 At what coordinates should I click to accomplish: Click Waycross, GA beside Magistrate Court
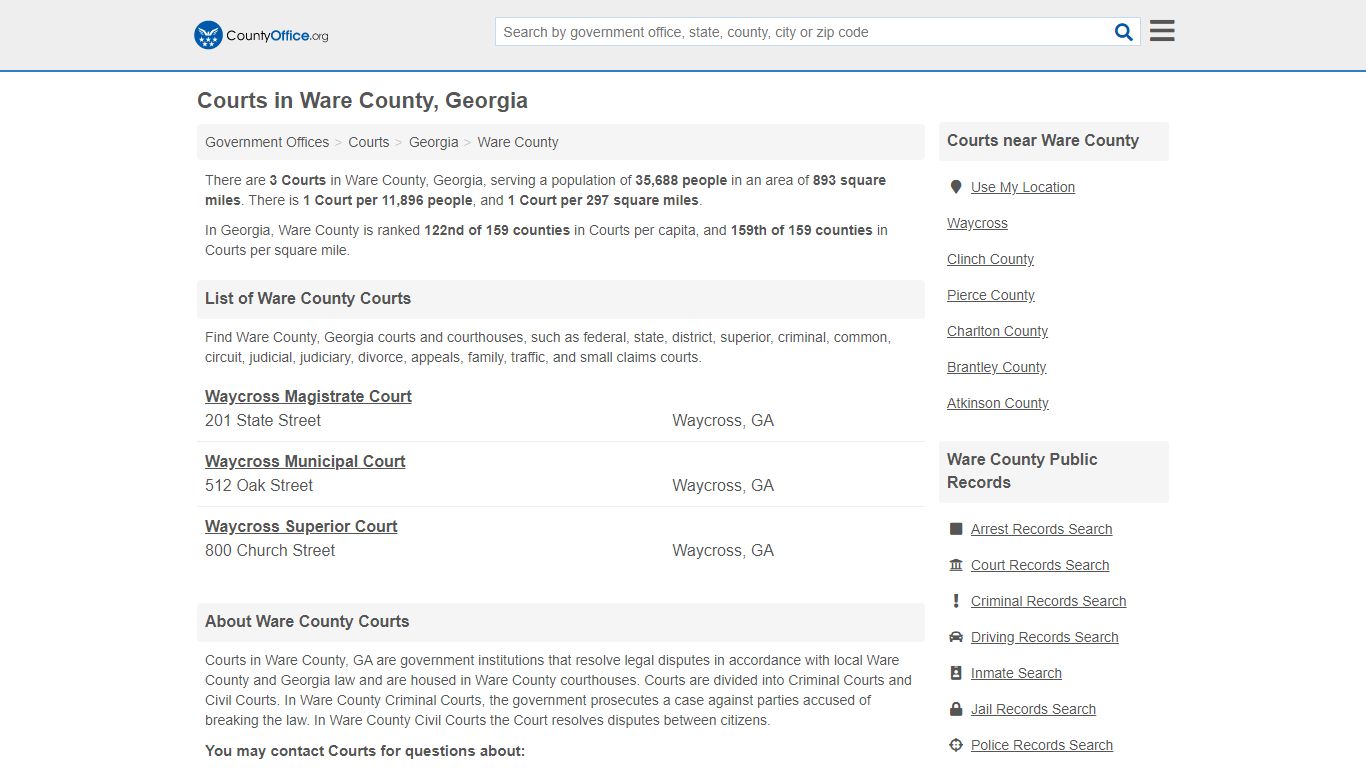pos(723,420)
